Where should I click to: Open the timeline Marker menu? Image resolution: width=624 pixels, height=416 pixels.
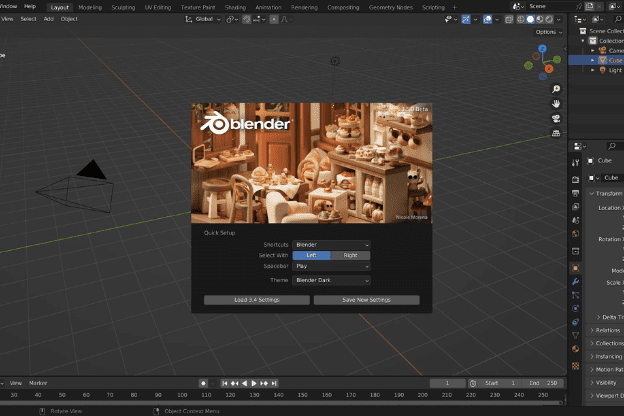pyautogui.click(x=38, y=383)
